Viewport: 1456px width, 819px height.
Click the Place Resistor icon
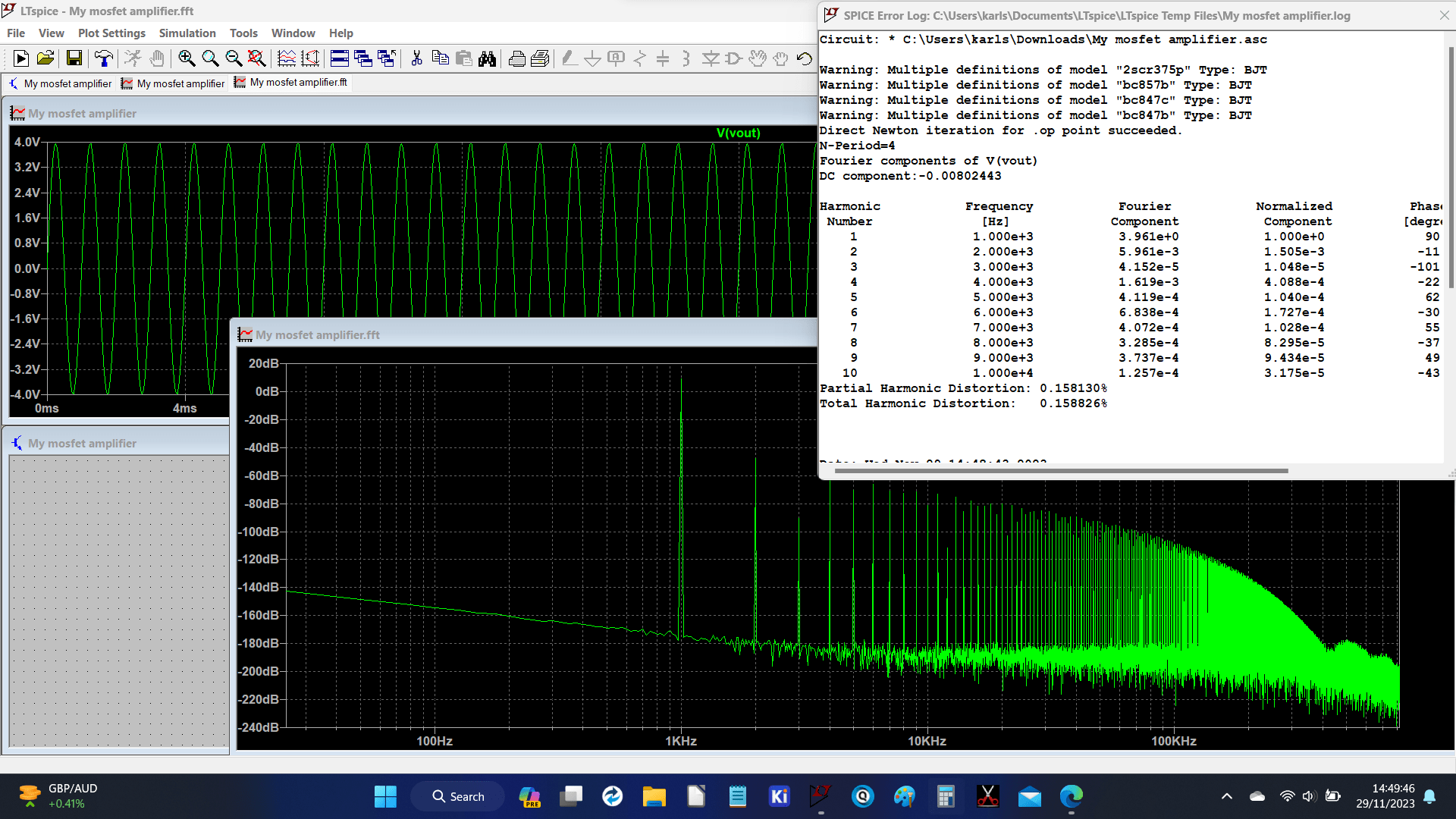click(639, 58)
